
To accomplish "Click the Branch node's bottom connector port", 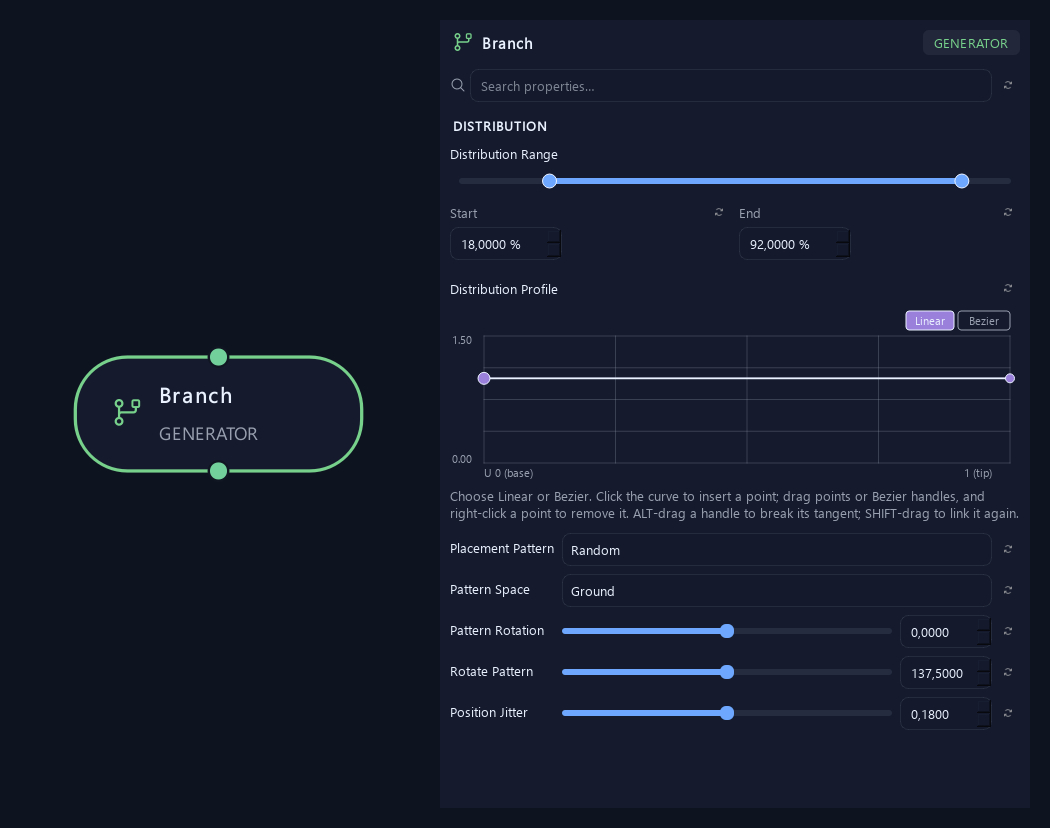I will coord(218,471).
